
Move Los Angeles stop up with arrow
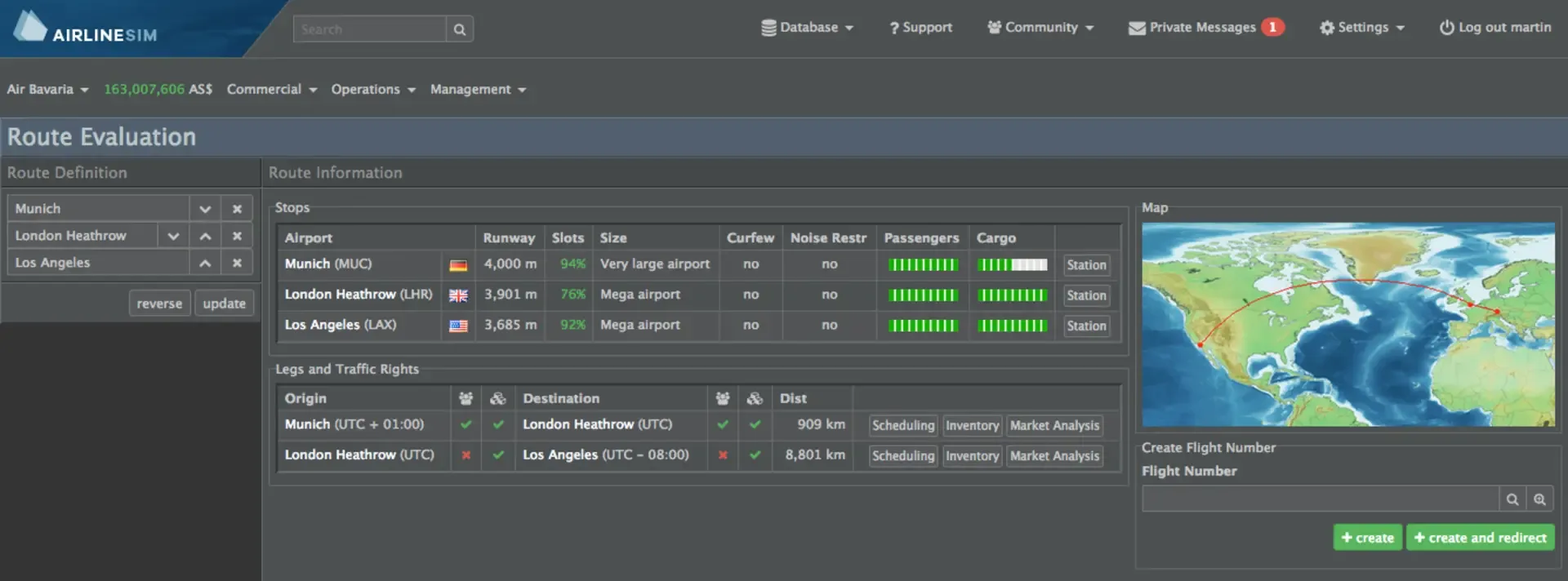(205, 263)
